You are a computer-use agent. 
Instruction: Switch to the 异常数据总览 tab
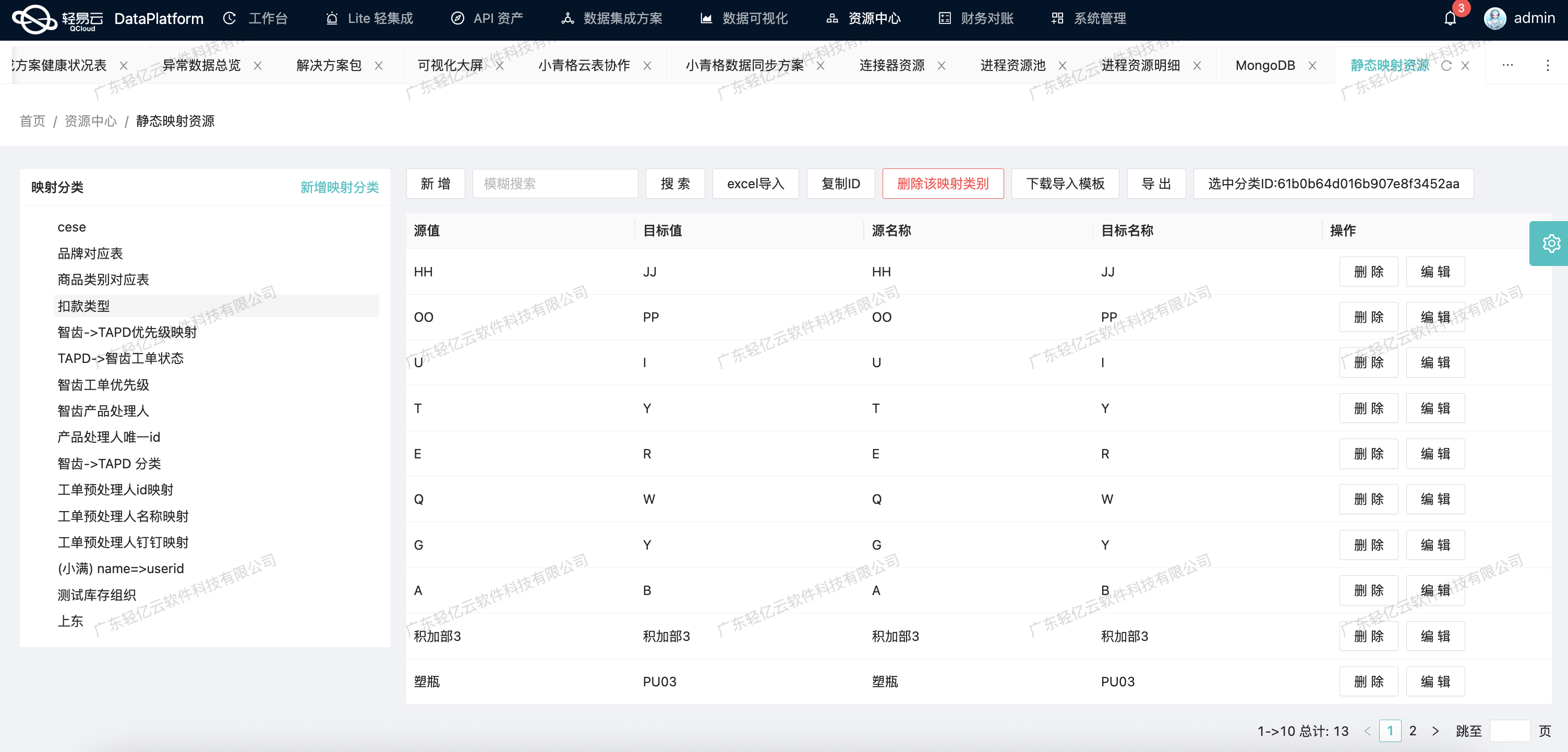tap(201, 66)
